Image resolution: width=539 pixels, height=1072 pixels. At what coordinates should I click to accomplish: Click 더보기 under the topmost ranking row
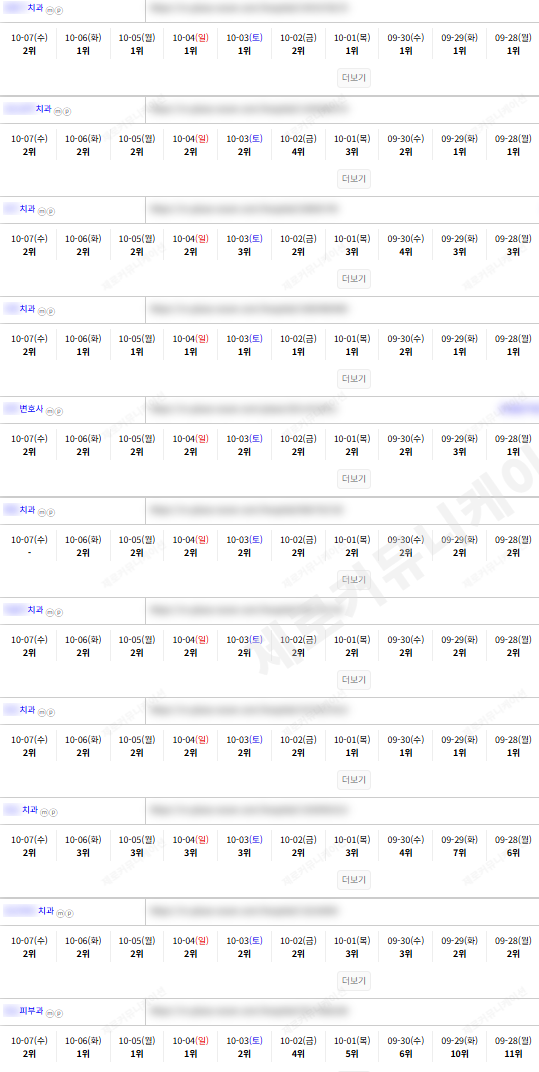tap(354, 78)
